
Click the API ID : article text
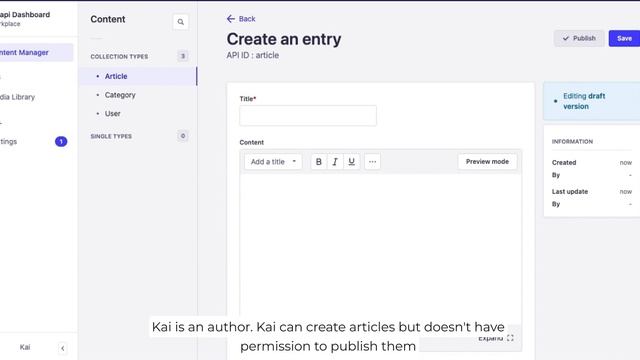tap(253, 56)
